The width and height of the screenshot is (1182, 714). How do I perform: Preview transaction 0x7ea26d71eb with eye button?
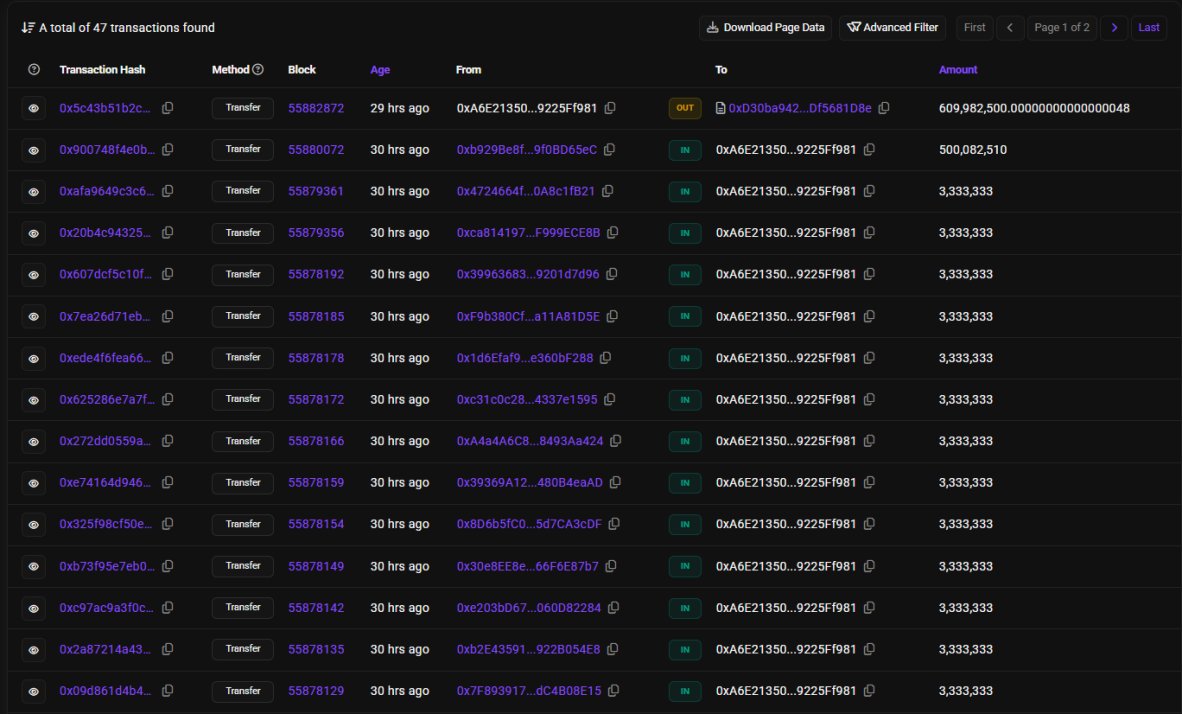(34, 317)
